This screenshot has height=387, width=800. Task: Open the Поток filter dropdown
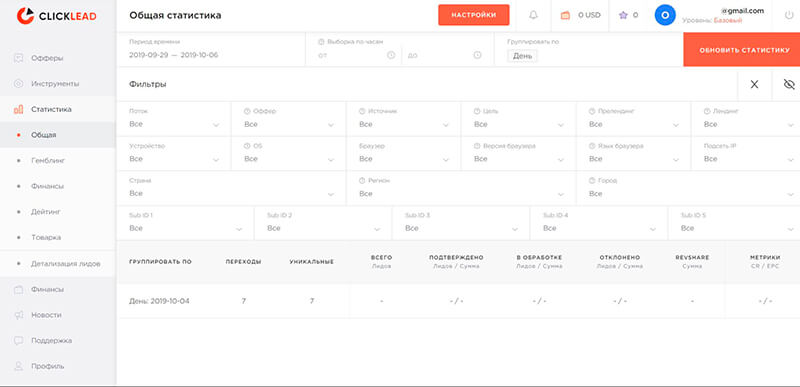tap(174, 119)
